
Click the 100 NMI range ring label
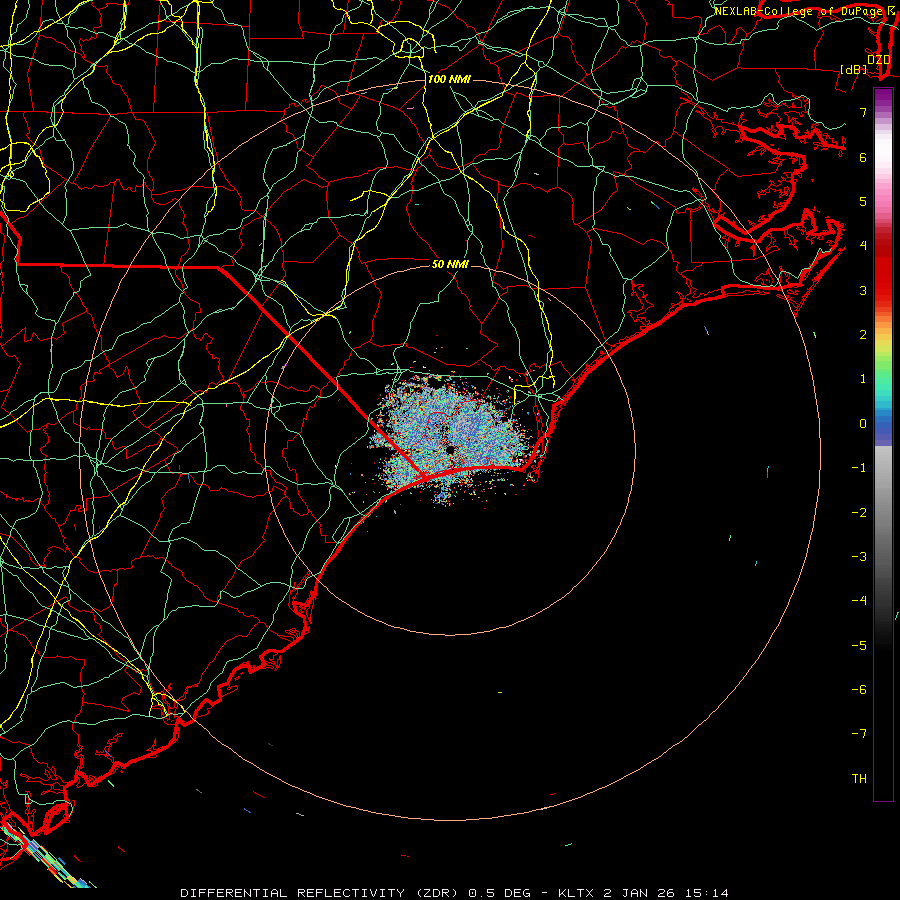(x=449, y=79)
